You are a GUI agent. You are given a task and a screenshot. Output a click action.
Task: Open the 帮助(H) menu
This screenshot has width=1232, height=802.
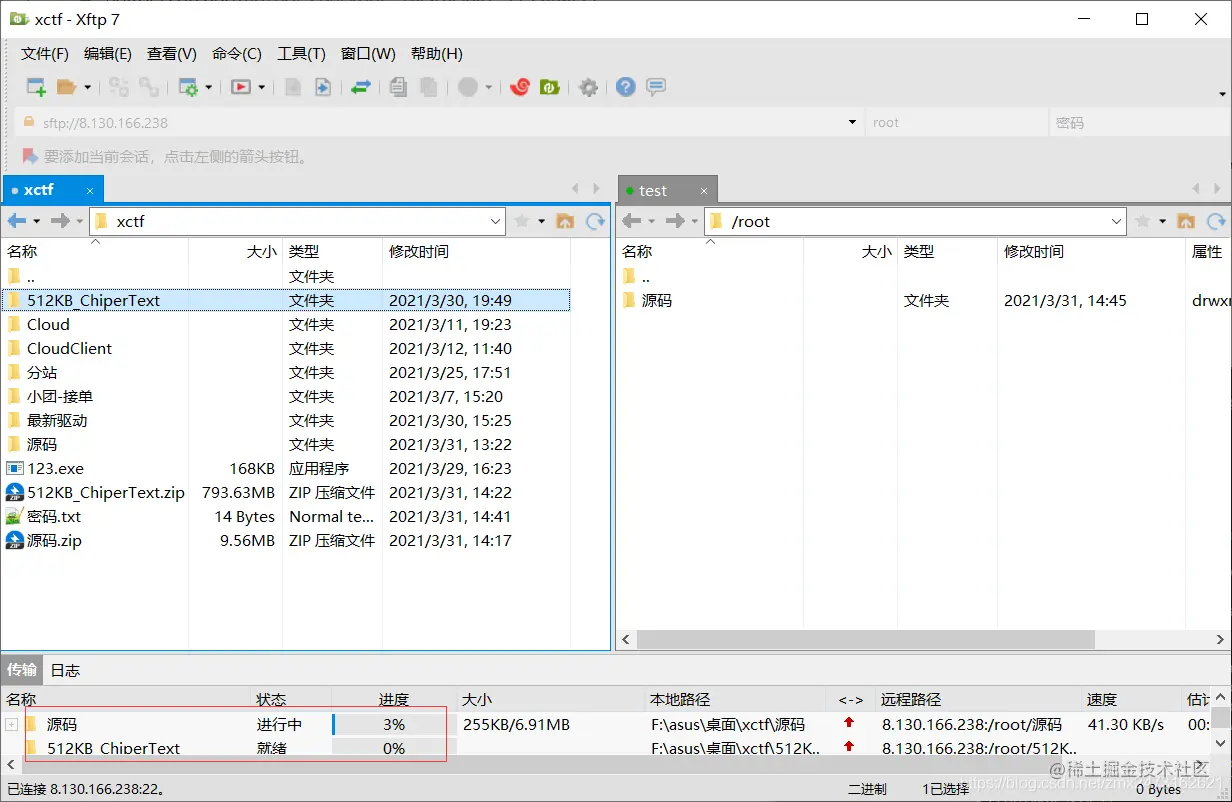coord(437,54)
